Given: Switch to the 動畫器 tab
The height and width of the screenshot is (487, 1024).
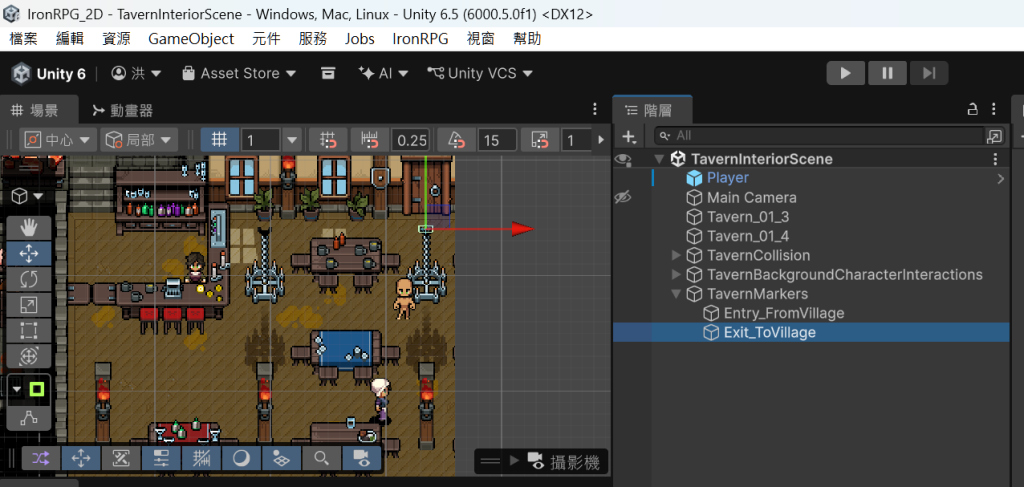Looking at the screenshot, I should 123,110.
